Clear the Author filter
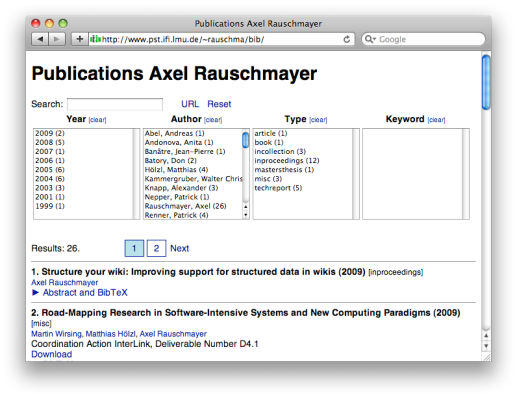 (213, 120)
